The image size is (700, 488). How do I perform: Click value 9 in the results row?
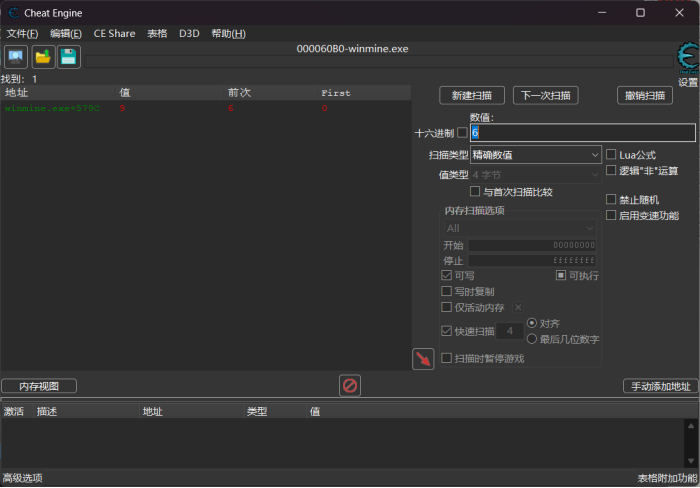click(122, 108)
